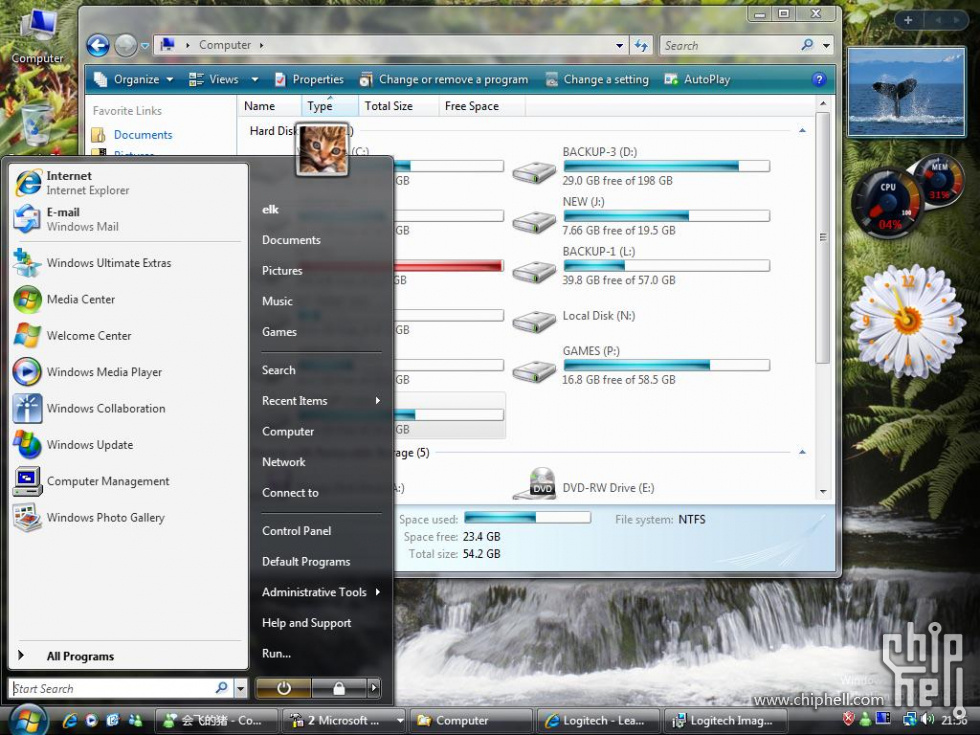Open Internet Explorer from Start menu
Screen dimensions: 980x735
128,183
